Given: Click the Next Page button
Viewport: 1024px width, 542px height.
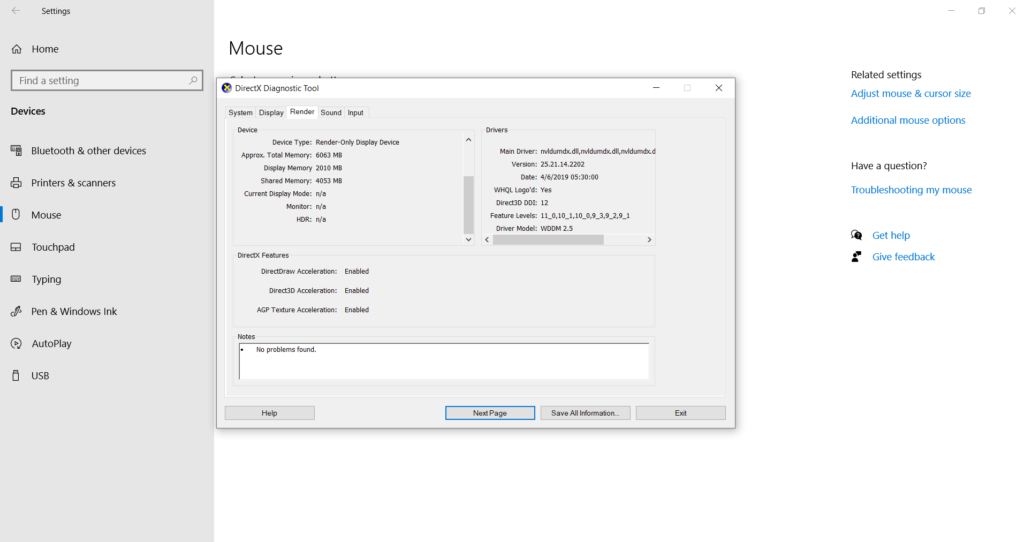Looking at the screenshot, I should click(x=490, y=413).
